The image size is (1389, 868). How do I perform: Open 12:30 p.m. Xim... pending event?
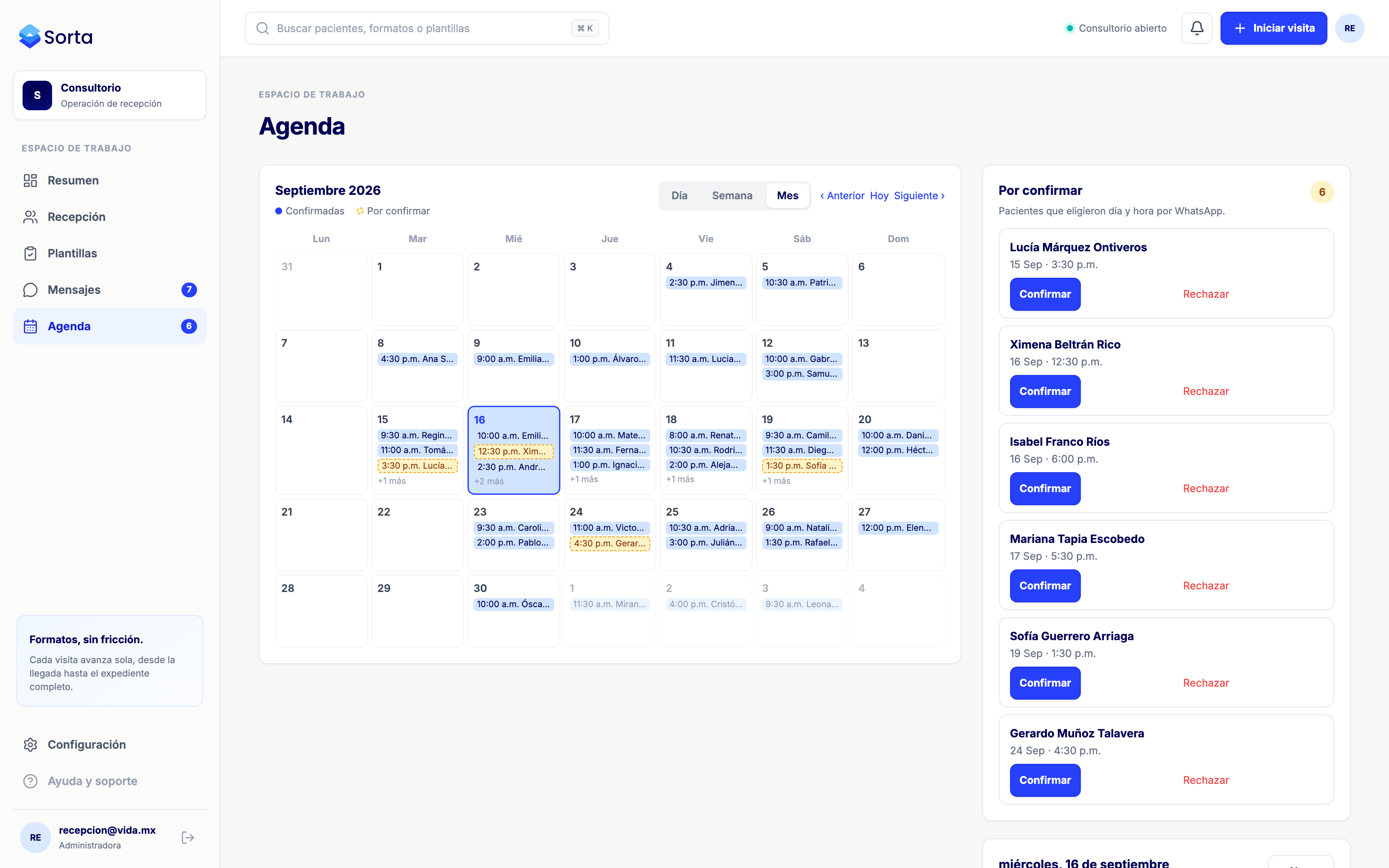click(x=513, y=451)
